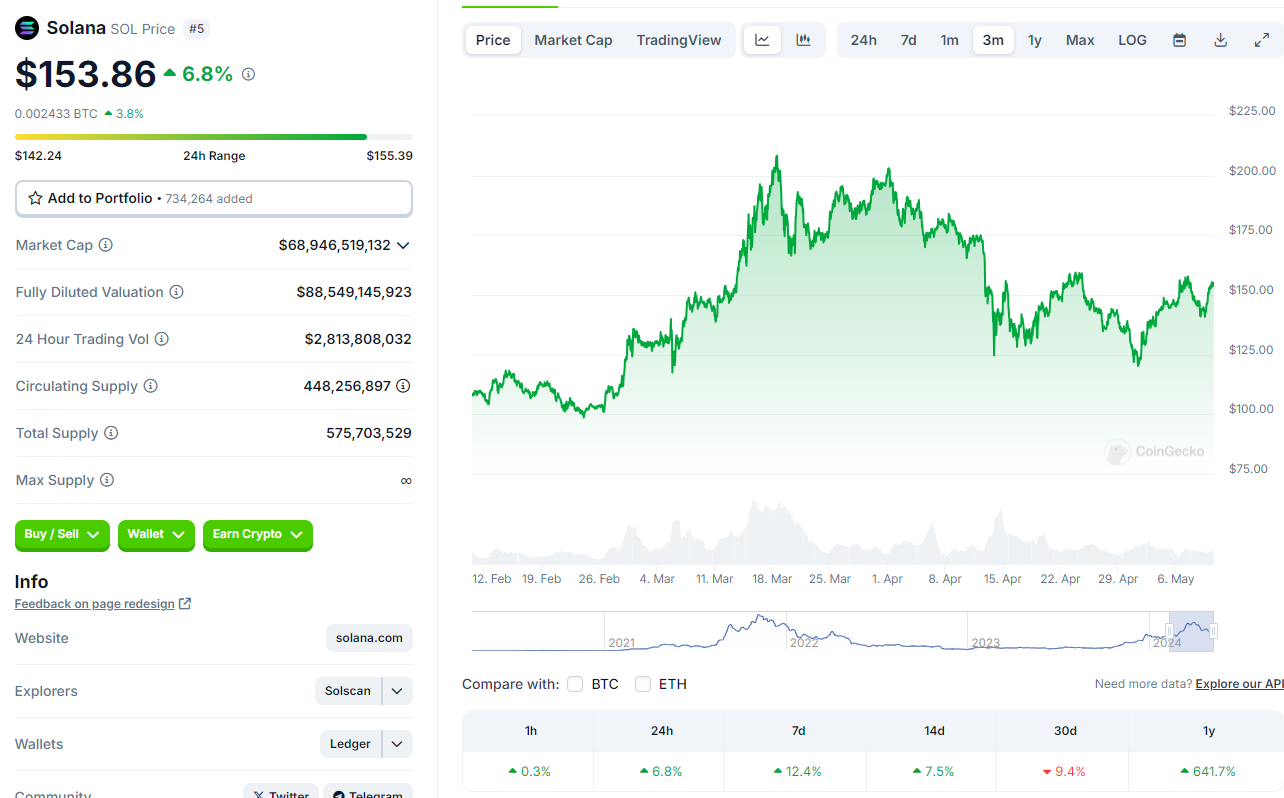Click the 24h Range progress bar
The width and height of the screenshot is (1284, 798).
(213, 137)
